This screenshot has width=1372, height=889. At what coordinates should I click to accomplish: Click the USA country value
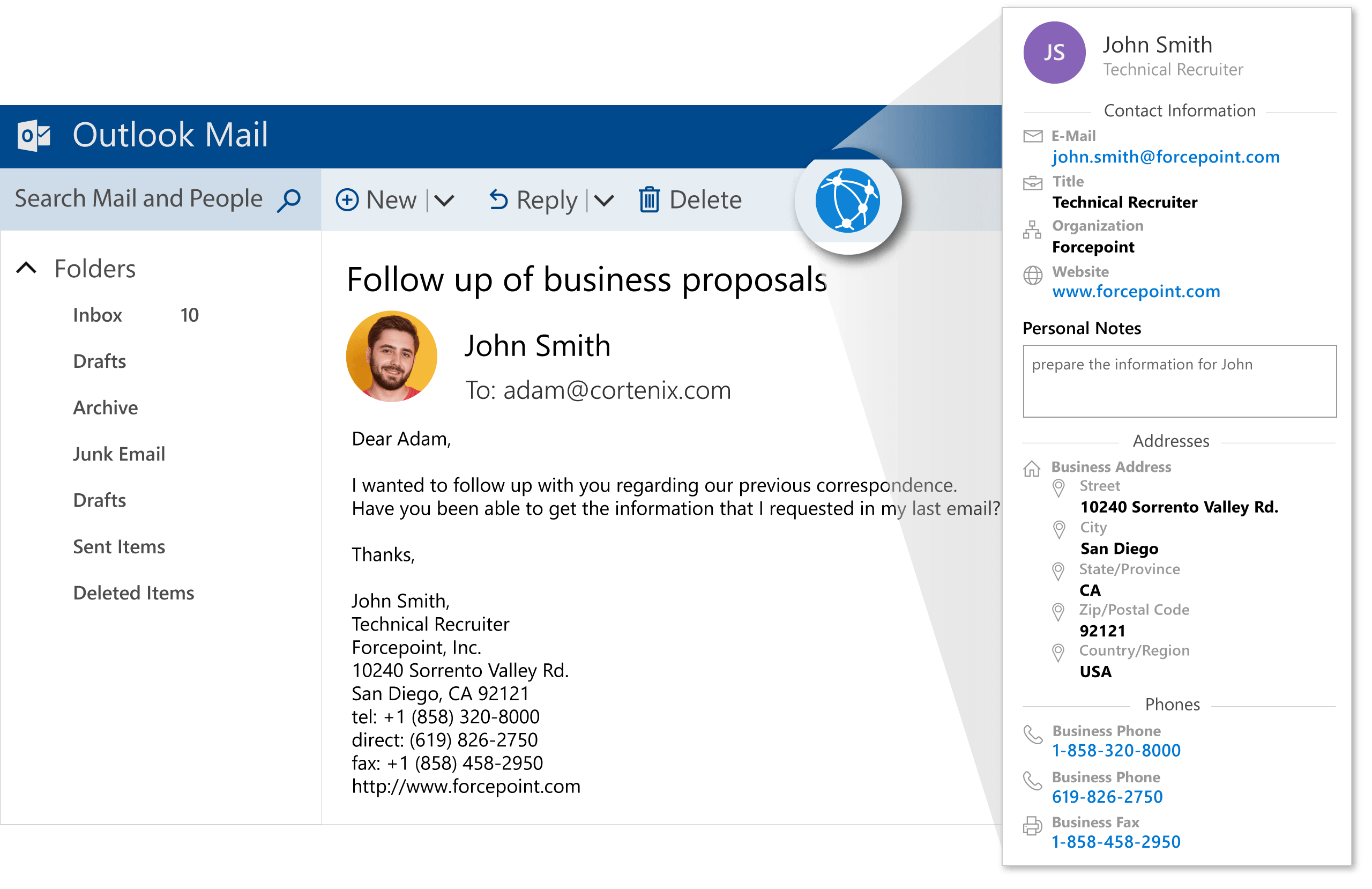(1095, 671)
